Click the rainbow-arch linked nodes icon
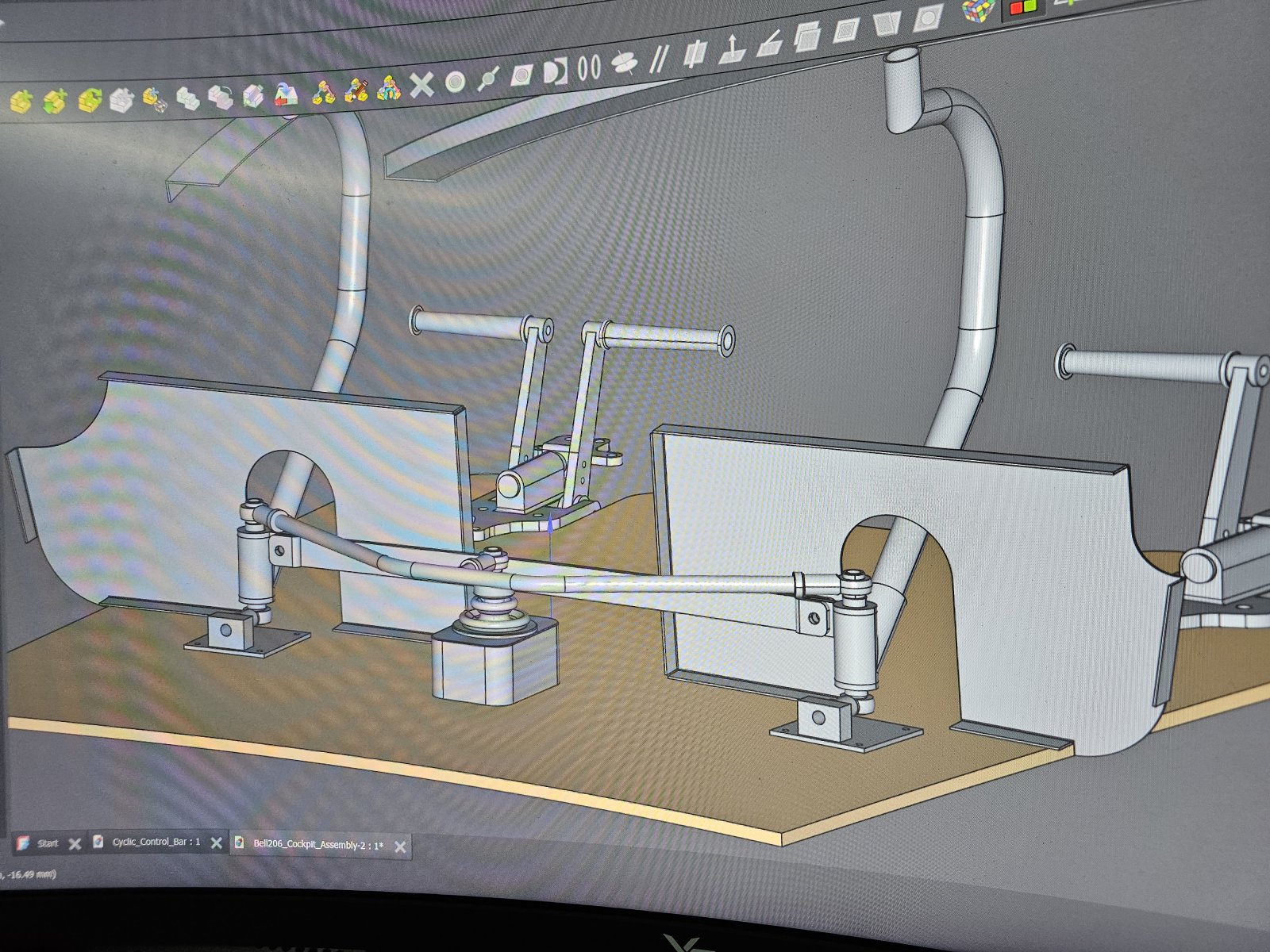Viewport: 1270px width, 952px height. pyautogui.click(x=388, y=88)
